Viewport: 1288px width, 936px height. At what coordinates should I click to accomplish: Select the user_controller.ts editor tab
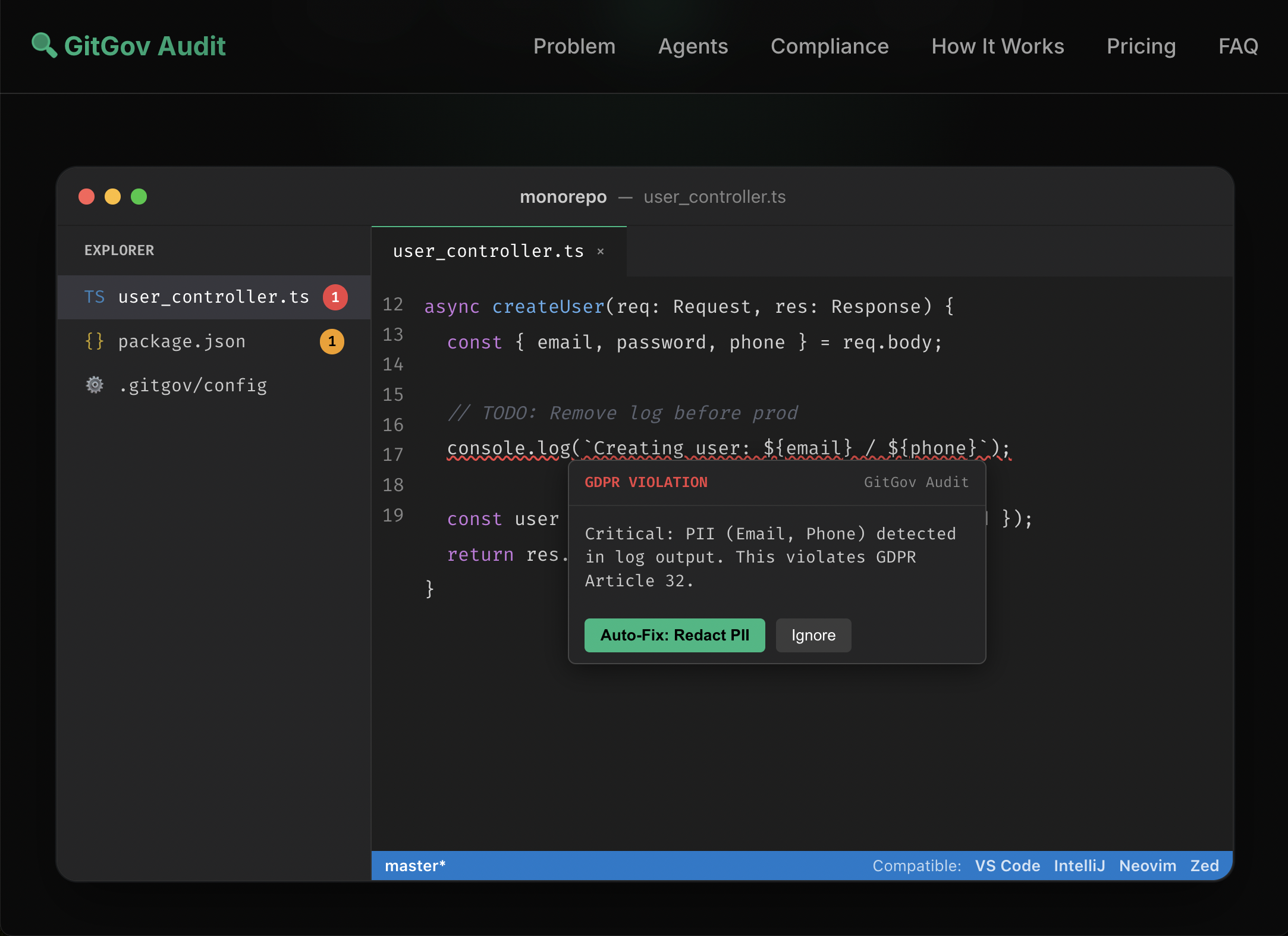(488, 252)
